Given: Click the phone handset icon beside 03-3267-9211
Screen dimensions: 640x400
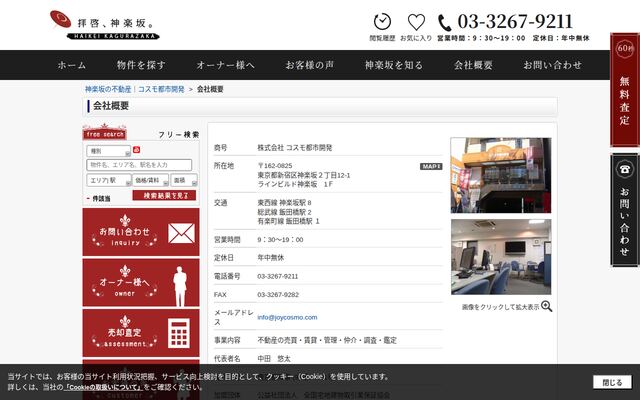Looking at the screenshot, I should pos(444,23).
